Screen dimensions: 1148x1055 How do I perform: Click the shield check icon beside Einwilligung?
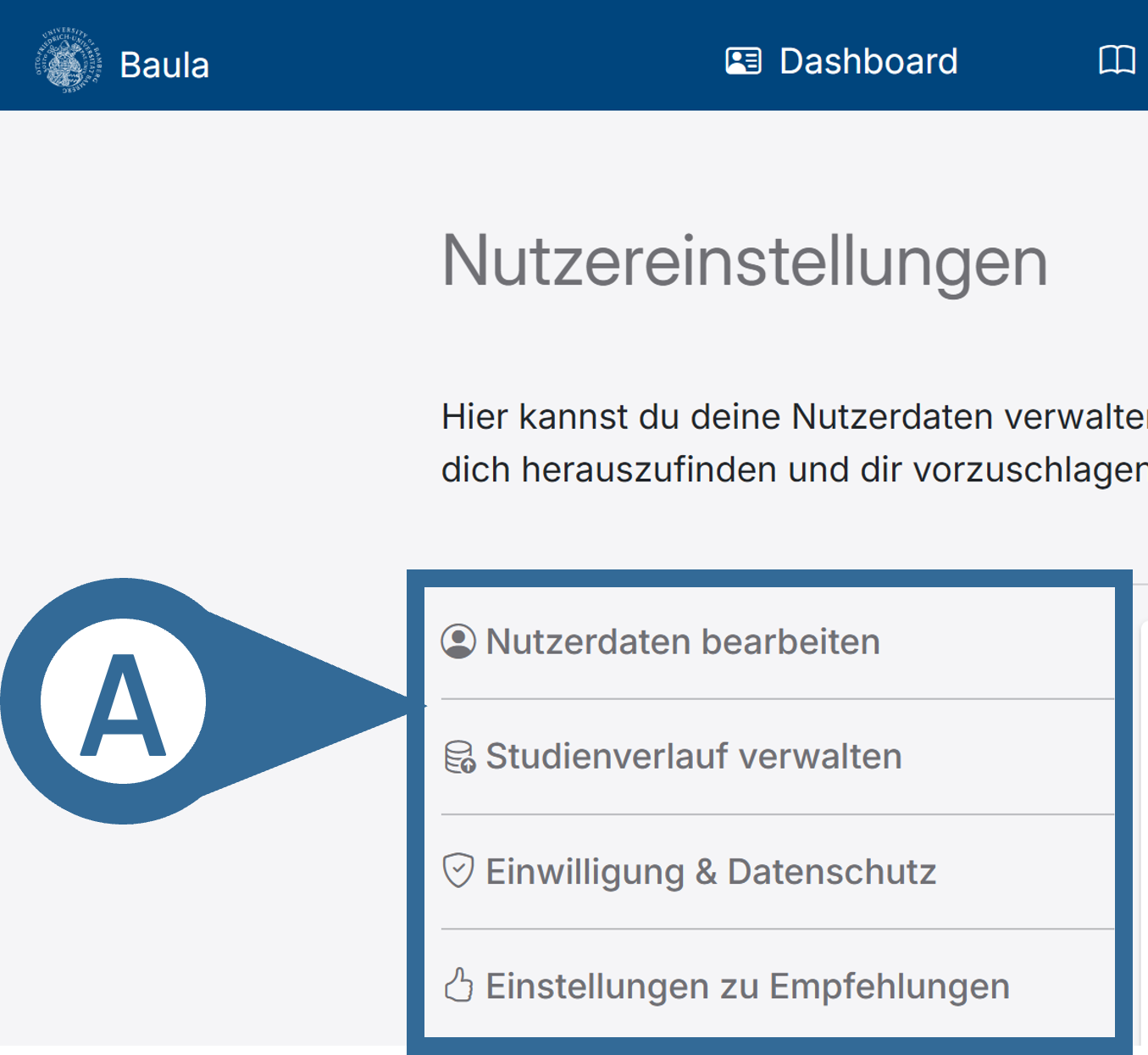[x=458, y=871]
